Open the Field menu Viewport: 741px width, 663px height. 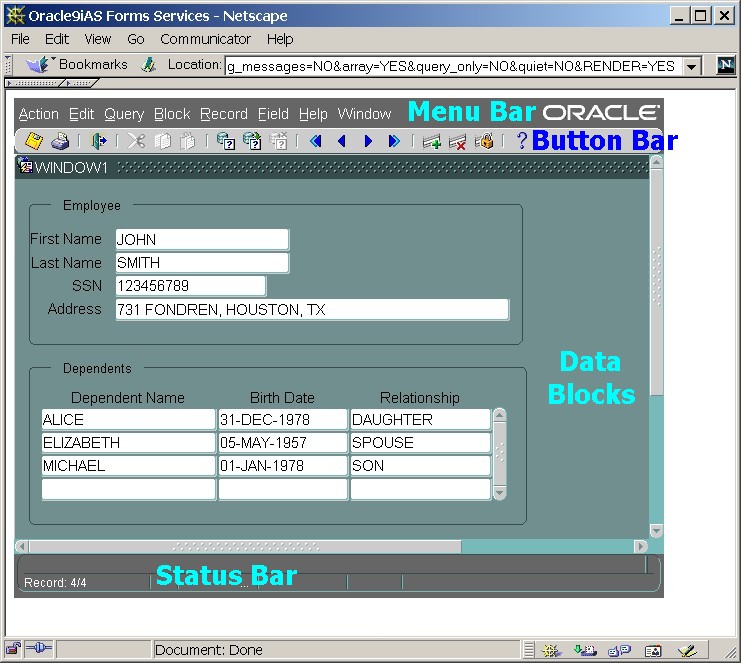tap(273, 114)
